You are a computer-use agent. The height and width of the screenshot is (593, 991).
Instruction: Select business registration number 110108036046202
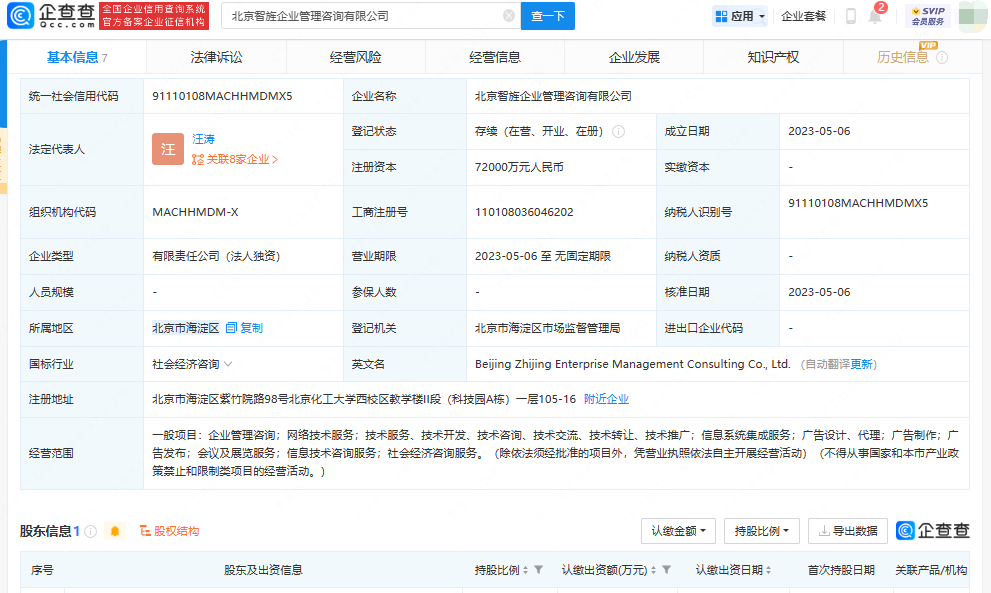pyautogui.click(x=524, y=212)
